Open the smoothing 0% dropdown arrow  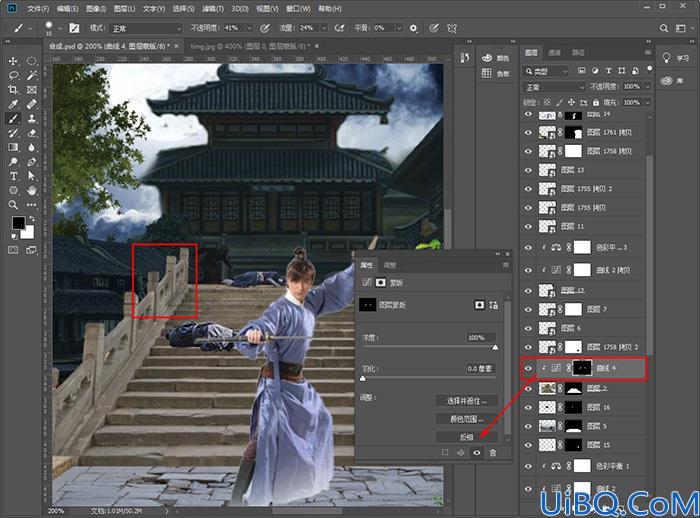coord(399,28)
